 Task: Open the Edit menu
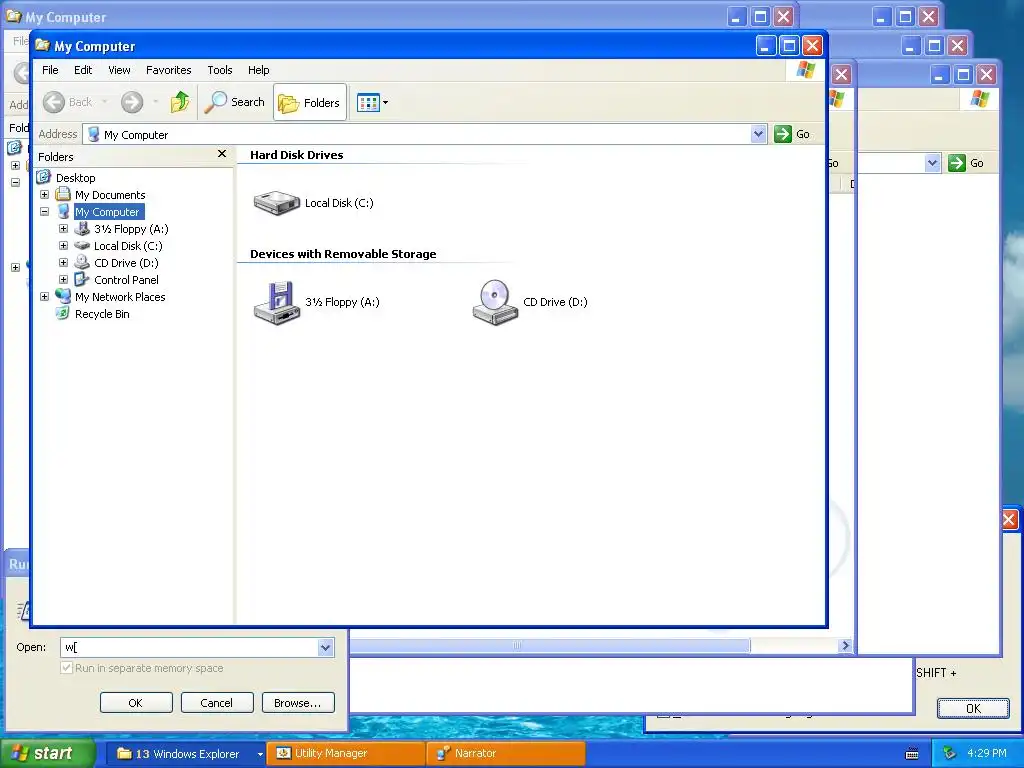83,70
